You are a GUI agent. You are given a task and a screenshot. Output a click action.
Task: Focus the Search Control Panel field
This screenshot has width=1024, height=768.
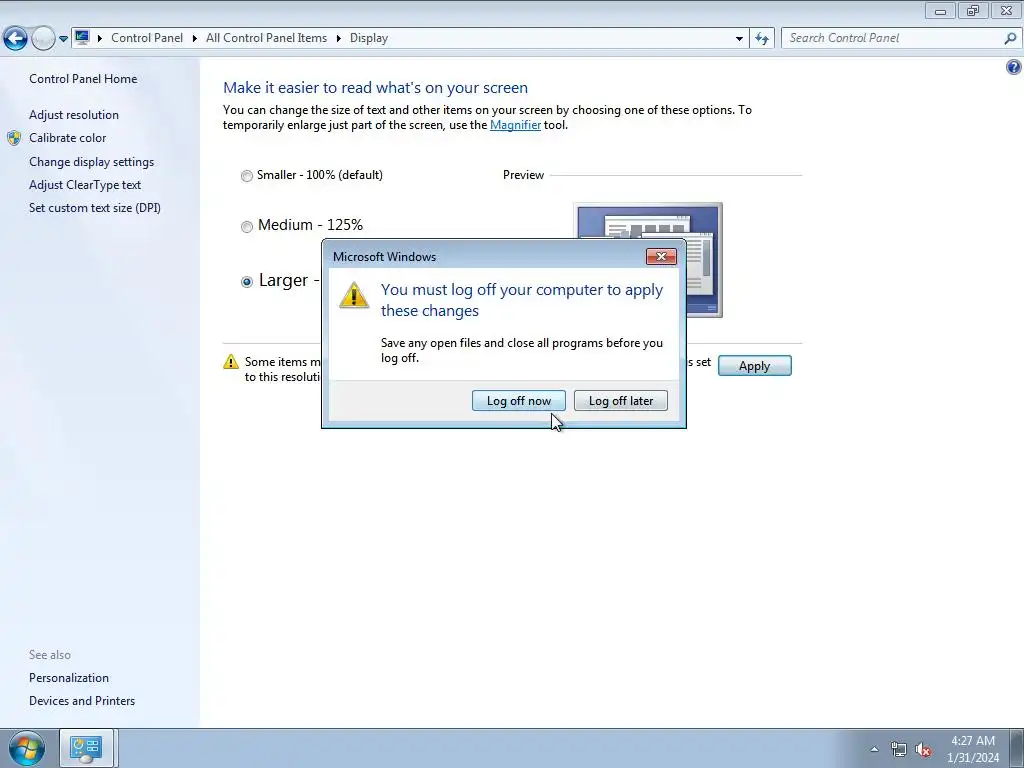pyautogui.click(x=893, y=38)
